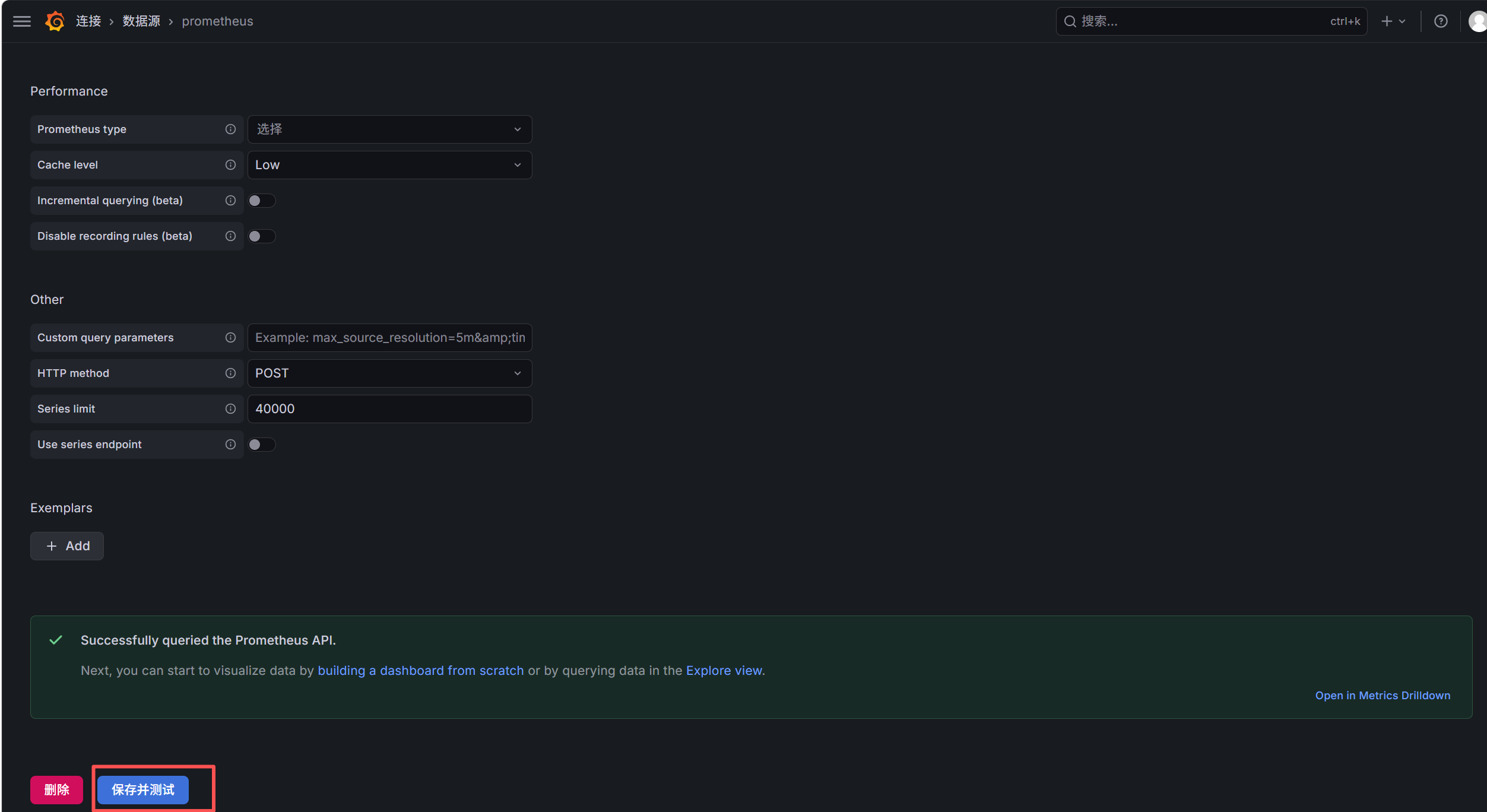Click the Series limit field with 40000
Screen dimensions: 1487x812
(389, 409)
